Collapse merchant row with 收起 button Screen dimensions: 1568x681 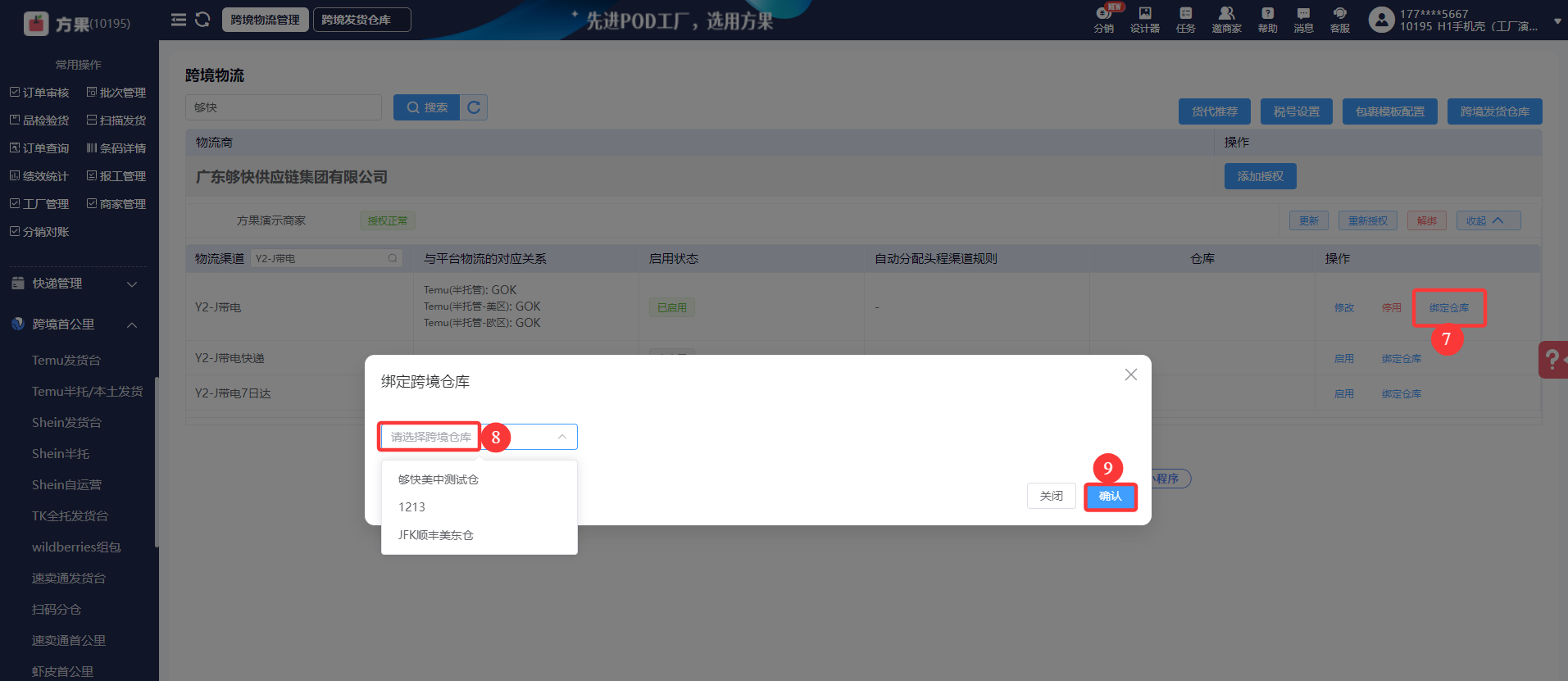[x=1488, y=220]
